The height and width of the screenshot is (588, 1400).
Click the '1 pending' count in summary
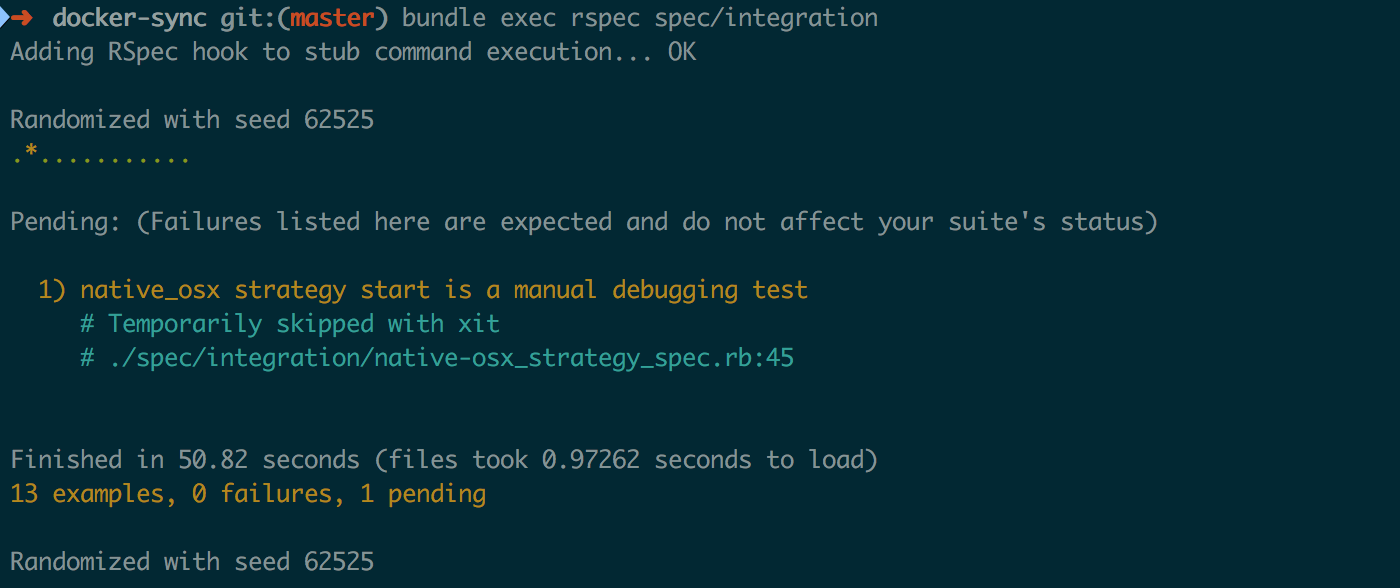[423, 494]
